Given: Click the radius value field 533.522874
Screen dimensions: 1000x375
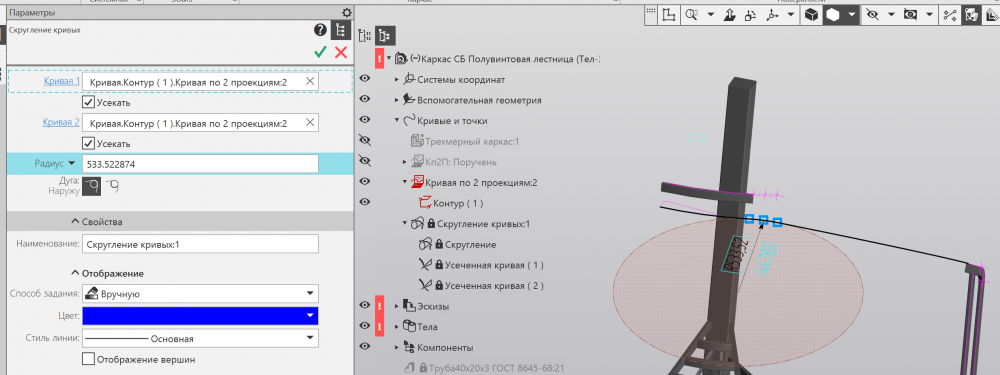Looking at the screenshot, I should (200, 164).
